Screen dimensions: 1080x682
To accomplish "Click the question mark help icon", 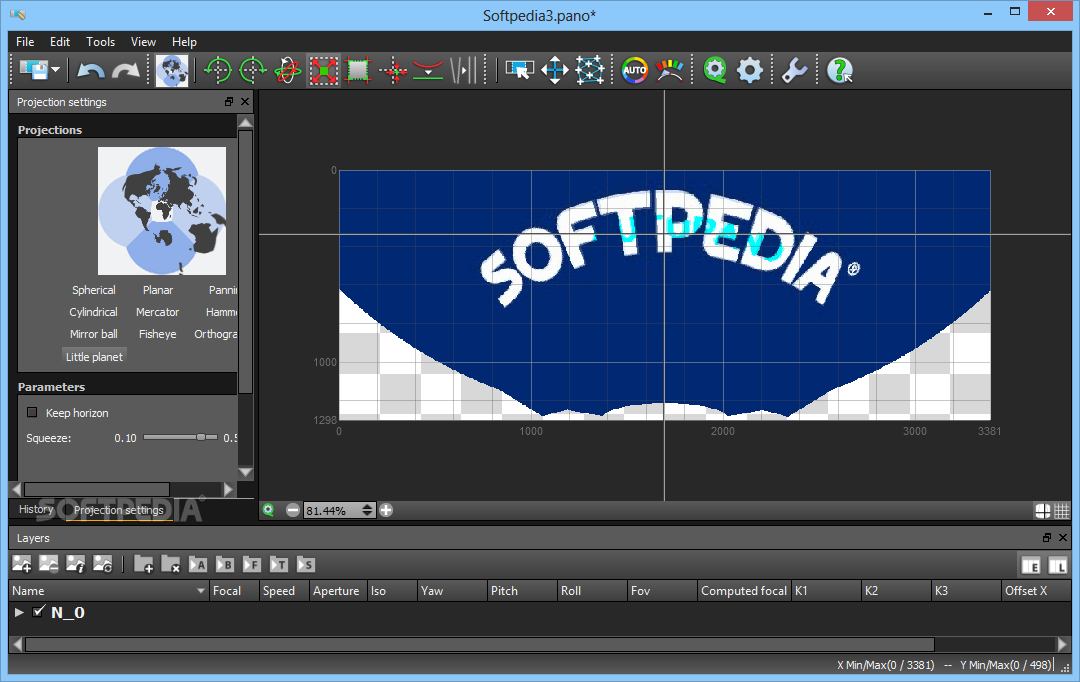I will coord(840,70).
